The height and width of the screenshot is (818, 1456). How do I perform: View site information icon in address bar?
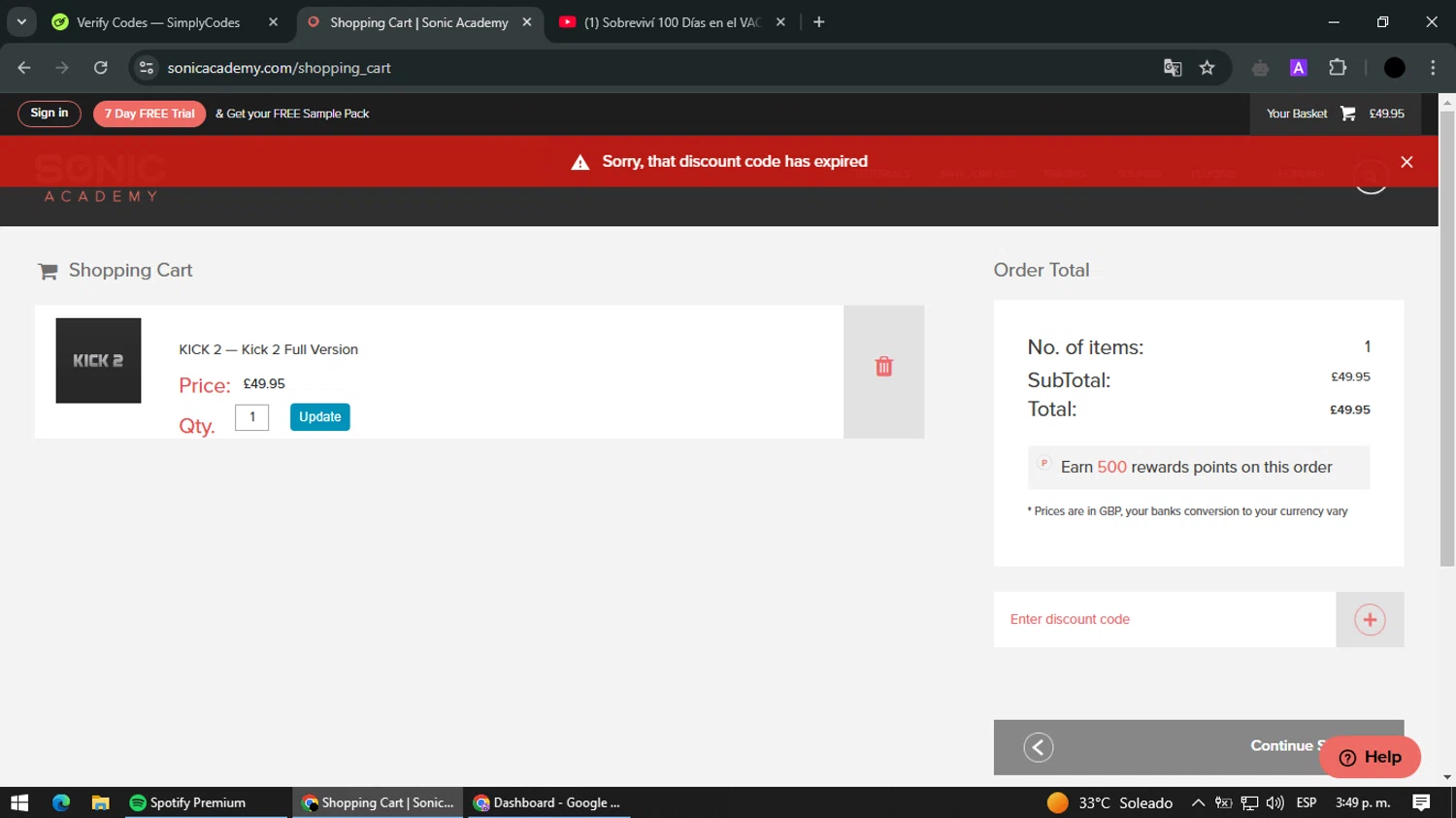tap(147, 68)
